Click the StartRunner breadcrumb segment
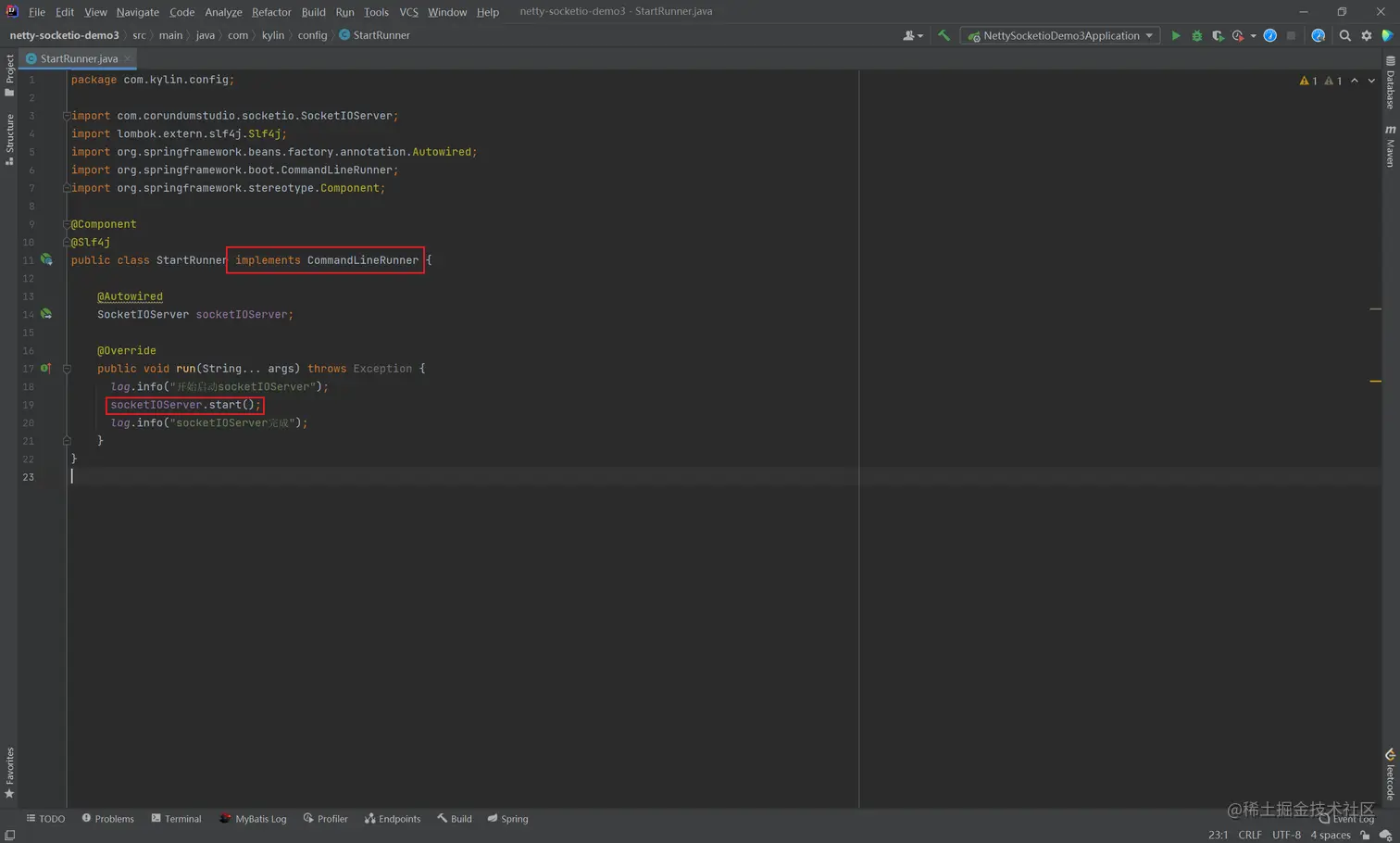Viewport: 1400px width, 843px height. click(374, 35)
